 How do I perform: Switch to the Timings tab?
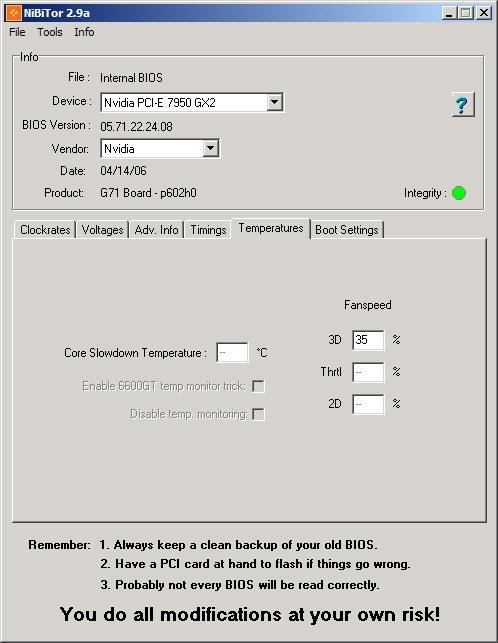point(208,230)
